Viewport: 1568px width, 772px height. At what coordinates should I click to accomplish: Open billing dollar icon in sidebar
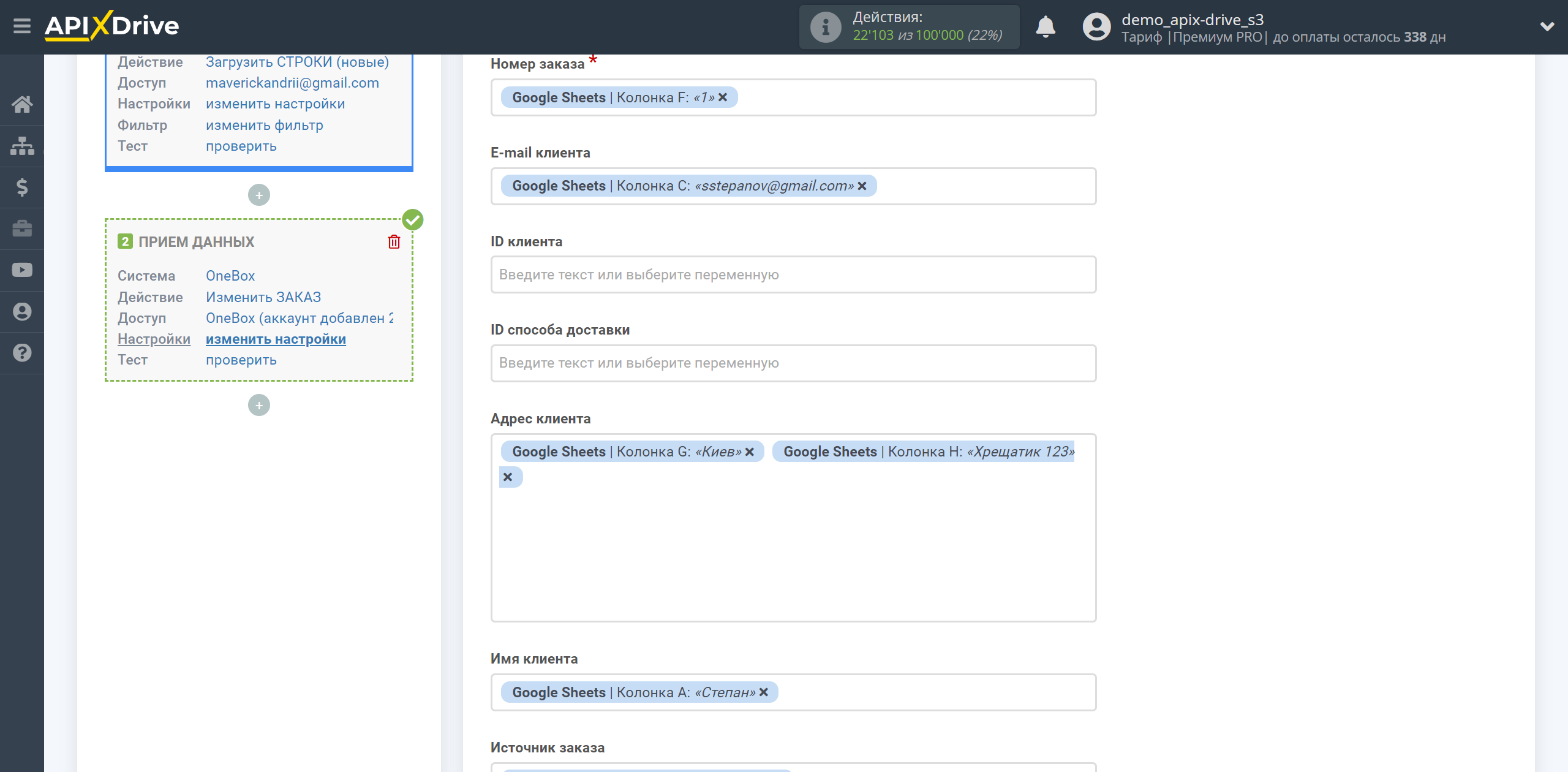click(22, 187)
